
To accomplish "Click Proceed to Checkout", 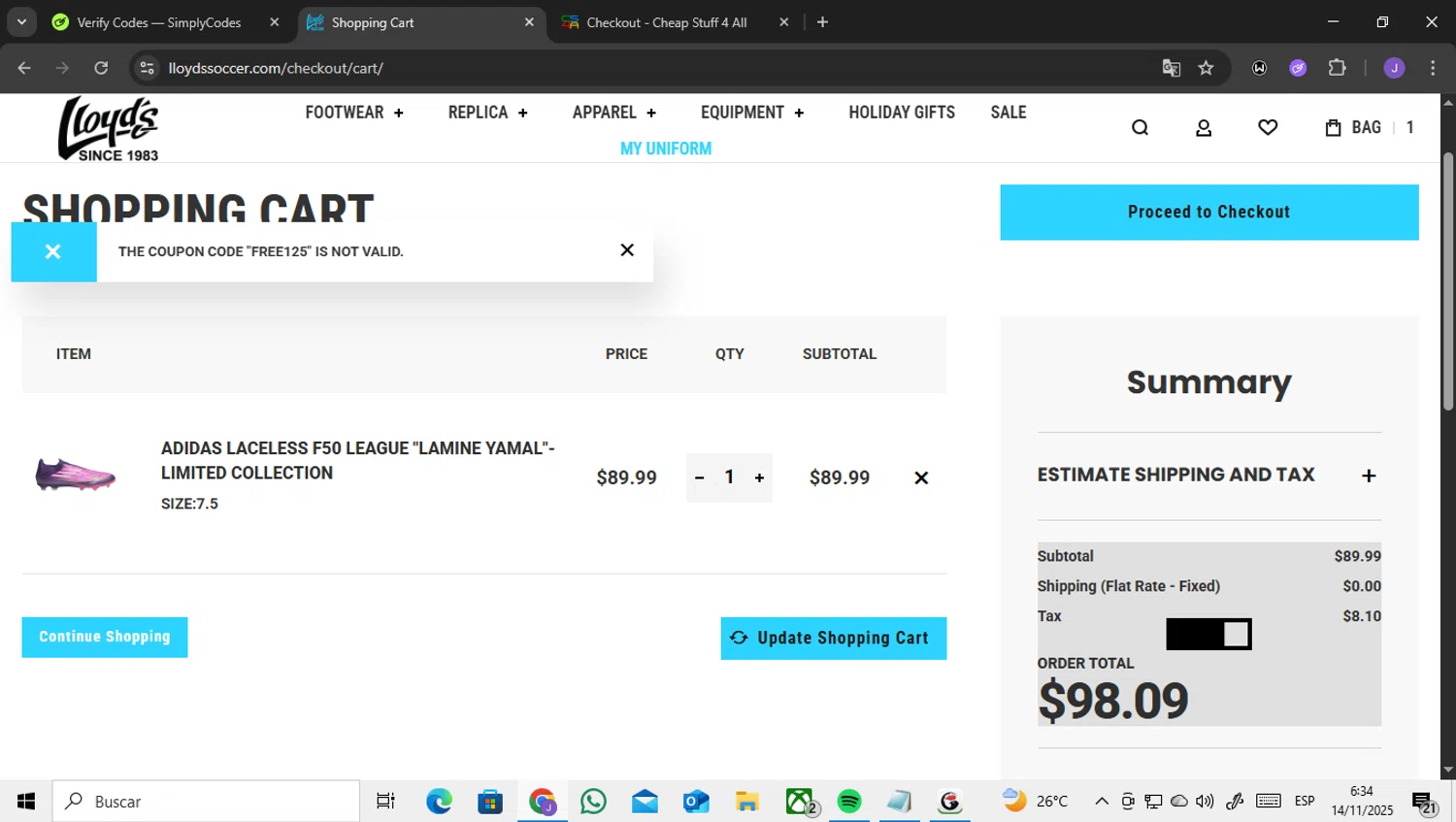I will [x=1209, y=213].
